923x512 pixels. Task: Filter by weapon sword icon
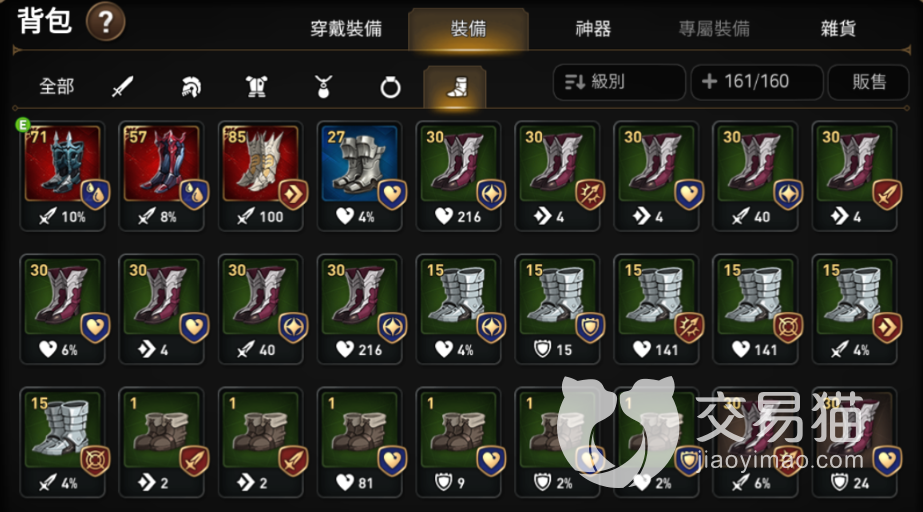pos(122,87)
